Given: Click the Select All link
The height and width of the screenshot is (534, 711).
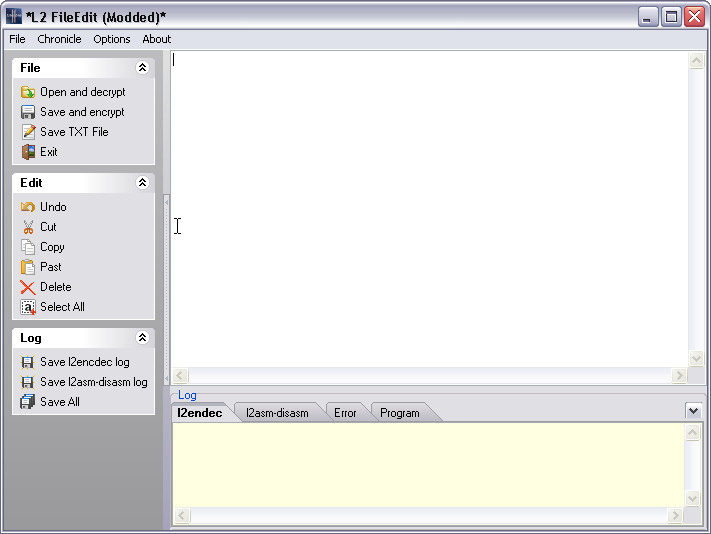Looking at the screenshot, I should [x=62, y=307].
